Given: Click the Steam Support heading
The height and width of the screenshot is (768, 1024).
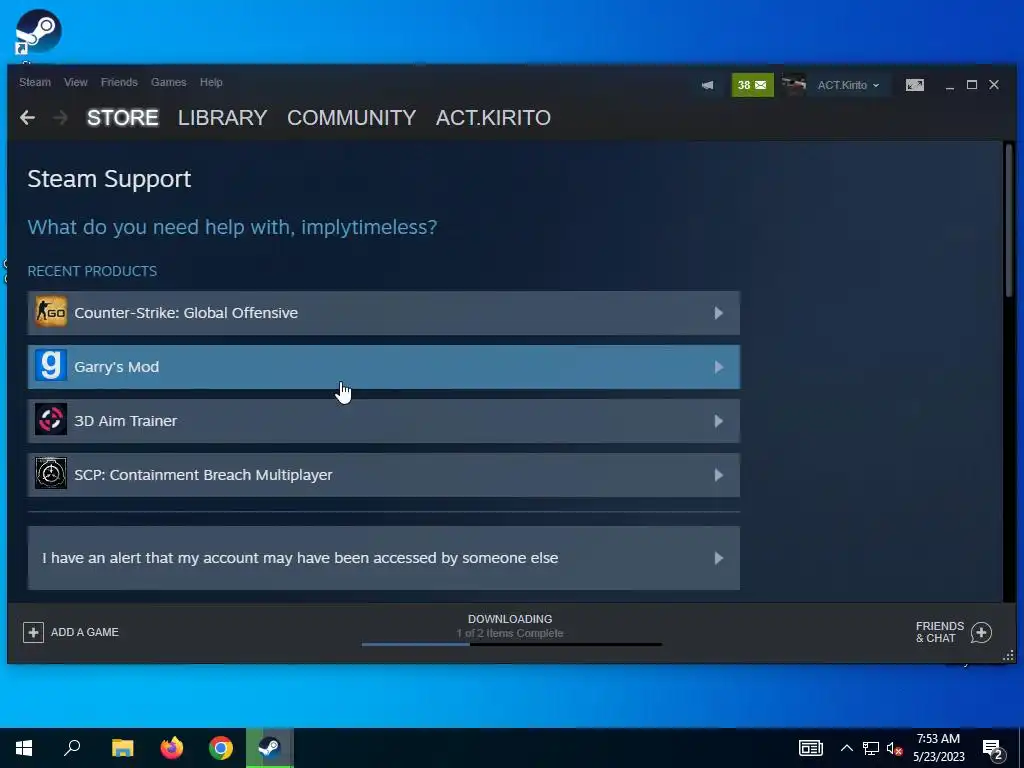Looking at the screenshot, I should tap(109, 179).
